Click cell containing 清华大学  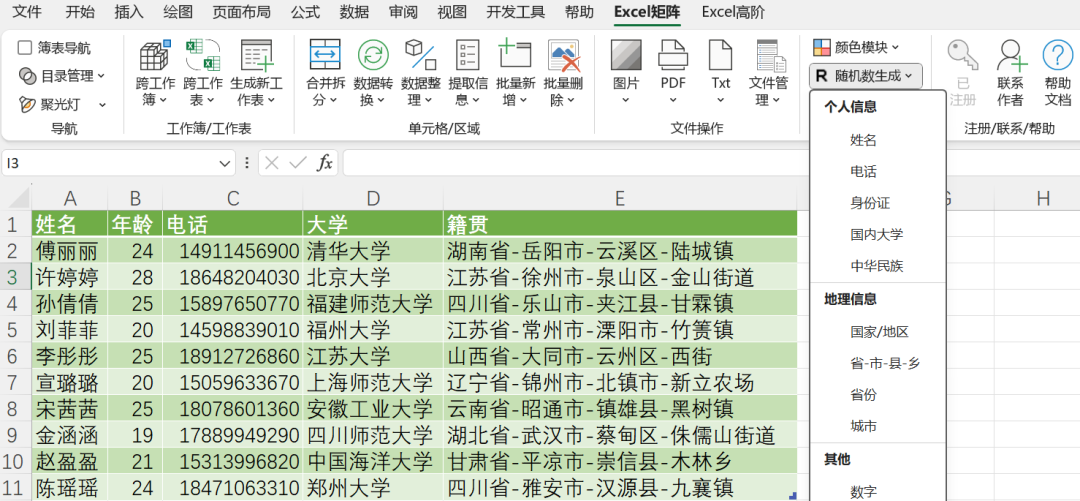click(373, 250)
